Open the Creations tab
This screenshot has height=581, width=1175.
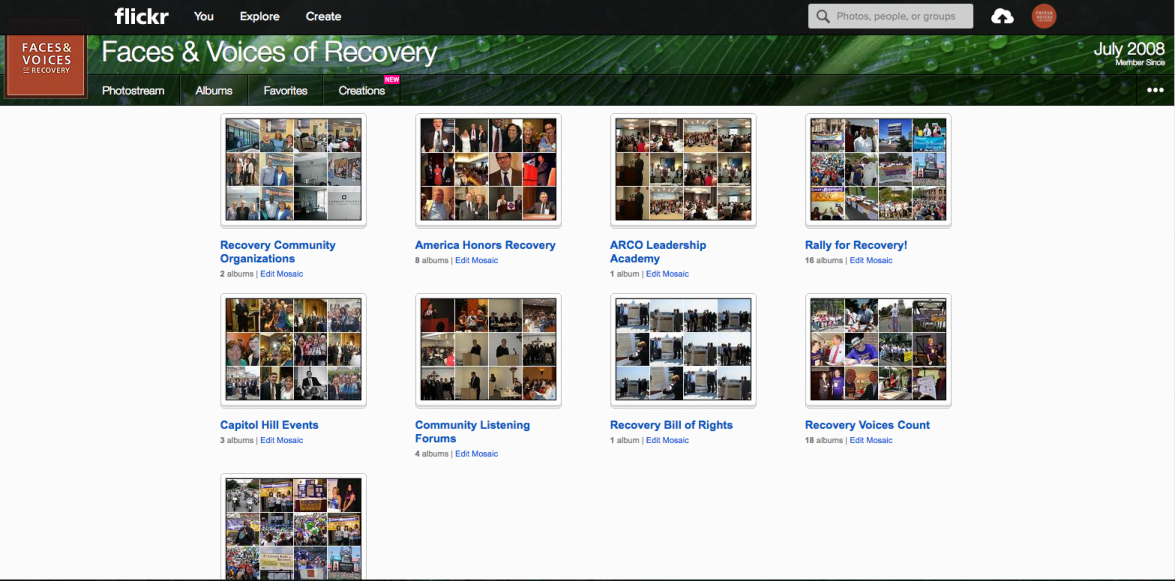pyautogui.click(x=361, y=90)
